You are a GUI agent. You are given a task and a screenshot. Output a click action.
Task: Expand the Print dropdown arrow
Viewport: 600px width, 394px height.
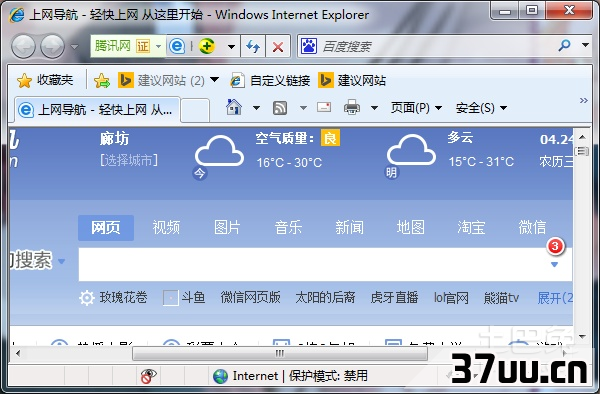pyautogui.click(x=375, y=108)
